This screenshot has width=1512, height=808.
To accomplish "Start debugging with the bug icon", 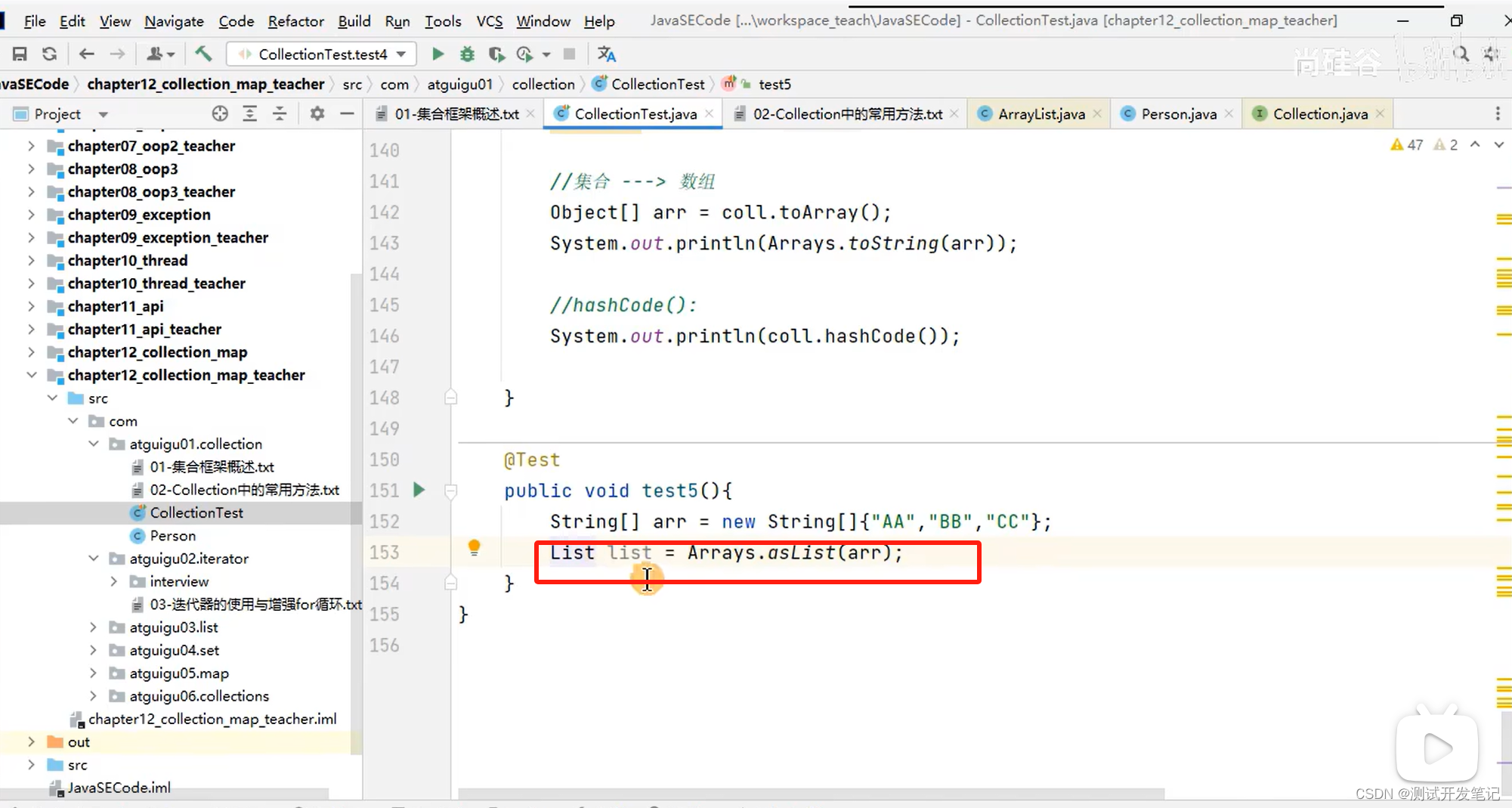I will (467, 54).
